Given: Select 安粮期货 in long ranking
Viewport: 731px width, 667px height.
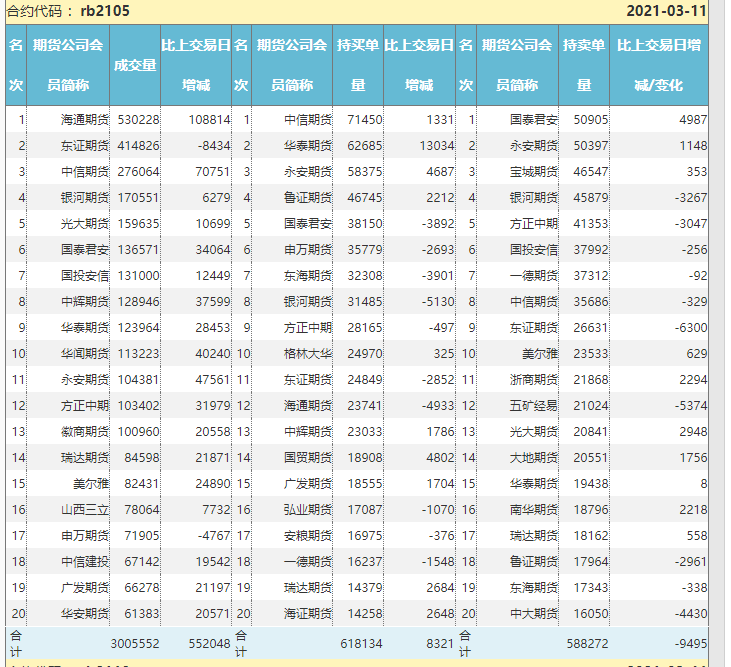Looking at the screenshot, I should click(x=308, y=536).
